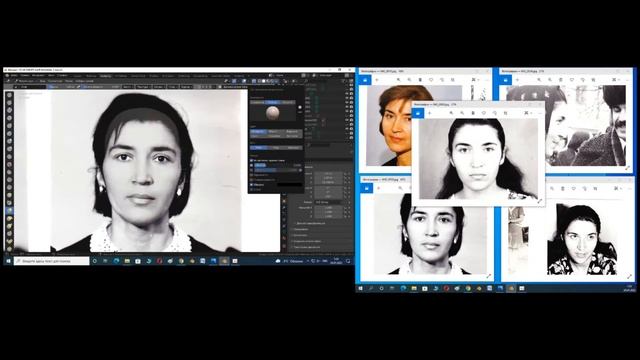Open Edit & Create dropdown in front portrait viewer
This screenshot has width=640, height=360.
pos(528,113)
